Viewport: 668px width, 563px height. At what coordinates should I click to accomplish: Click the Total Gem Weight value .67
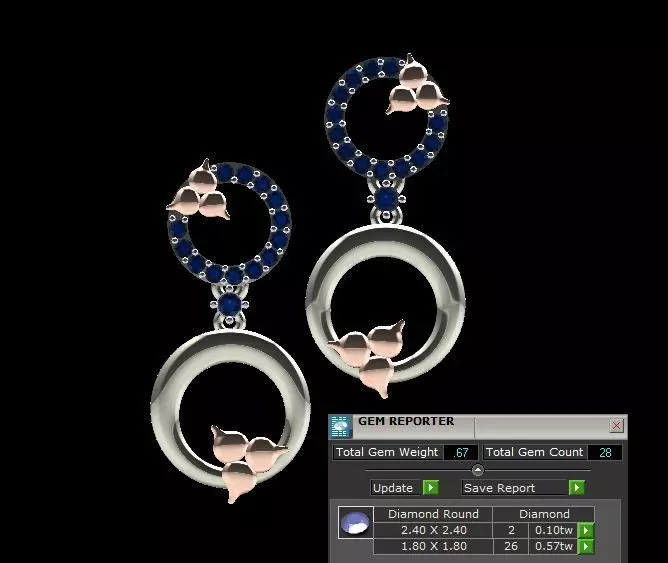click(x=461, y=452)
